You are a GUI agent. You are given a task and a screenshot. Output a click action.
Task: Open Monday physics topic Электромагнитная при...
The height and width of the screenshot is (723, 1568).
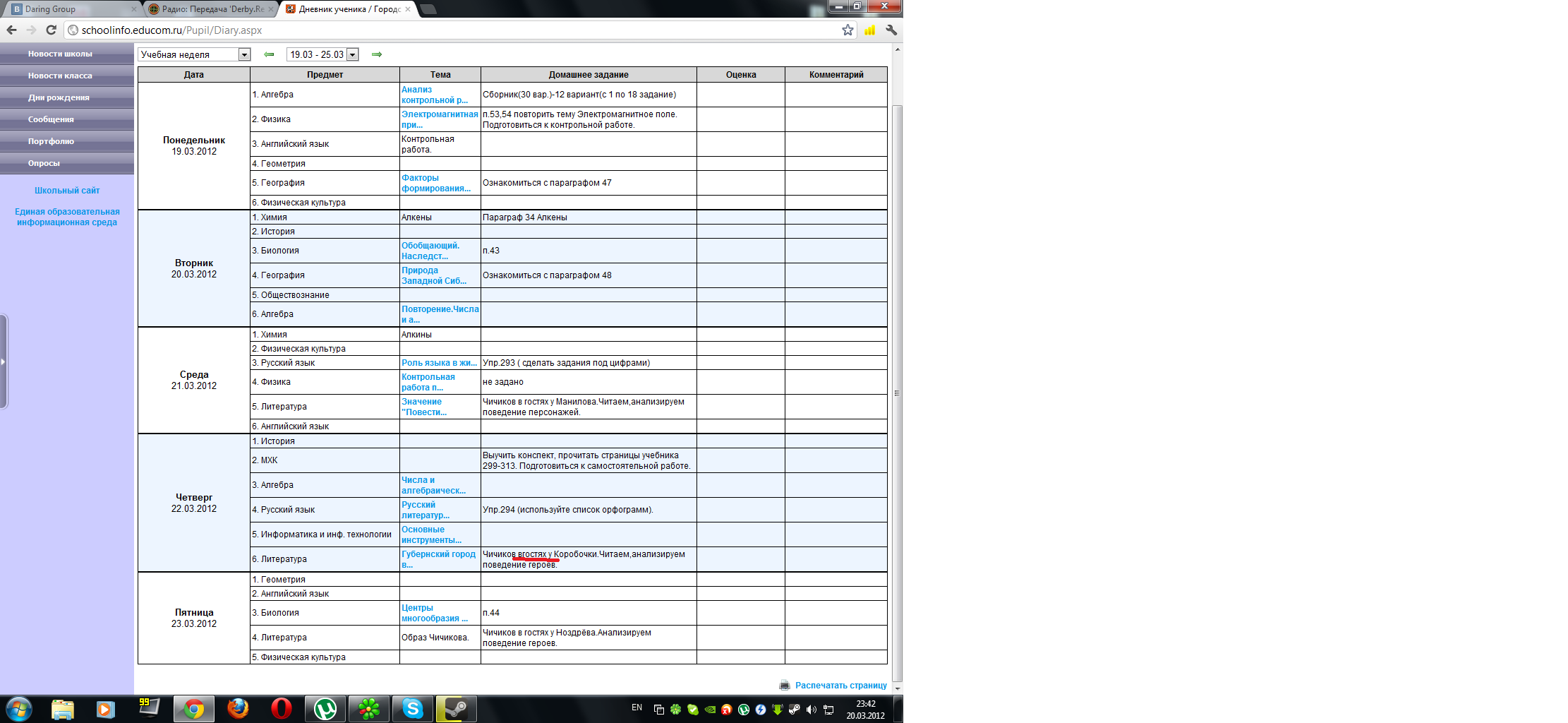[x=440, y=119]
